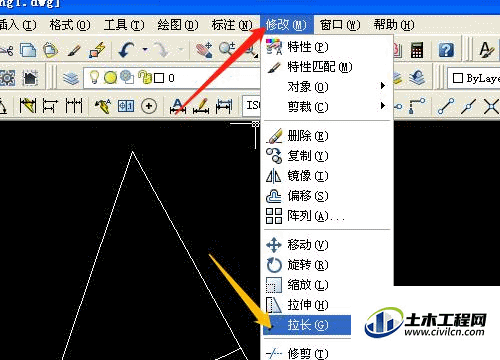Image resolution: width=500 pixels, height=360 pixels.
Task: Open the 标注(N) menu
Action: coord(232,25)
